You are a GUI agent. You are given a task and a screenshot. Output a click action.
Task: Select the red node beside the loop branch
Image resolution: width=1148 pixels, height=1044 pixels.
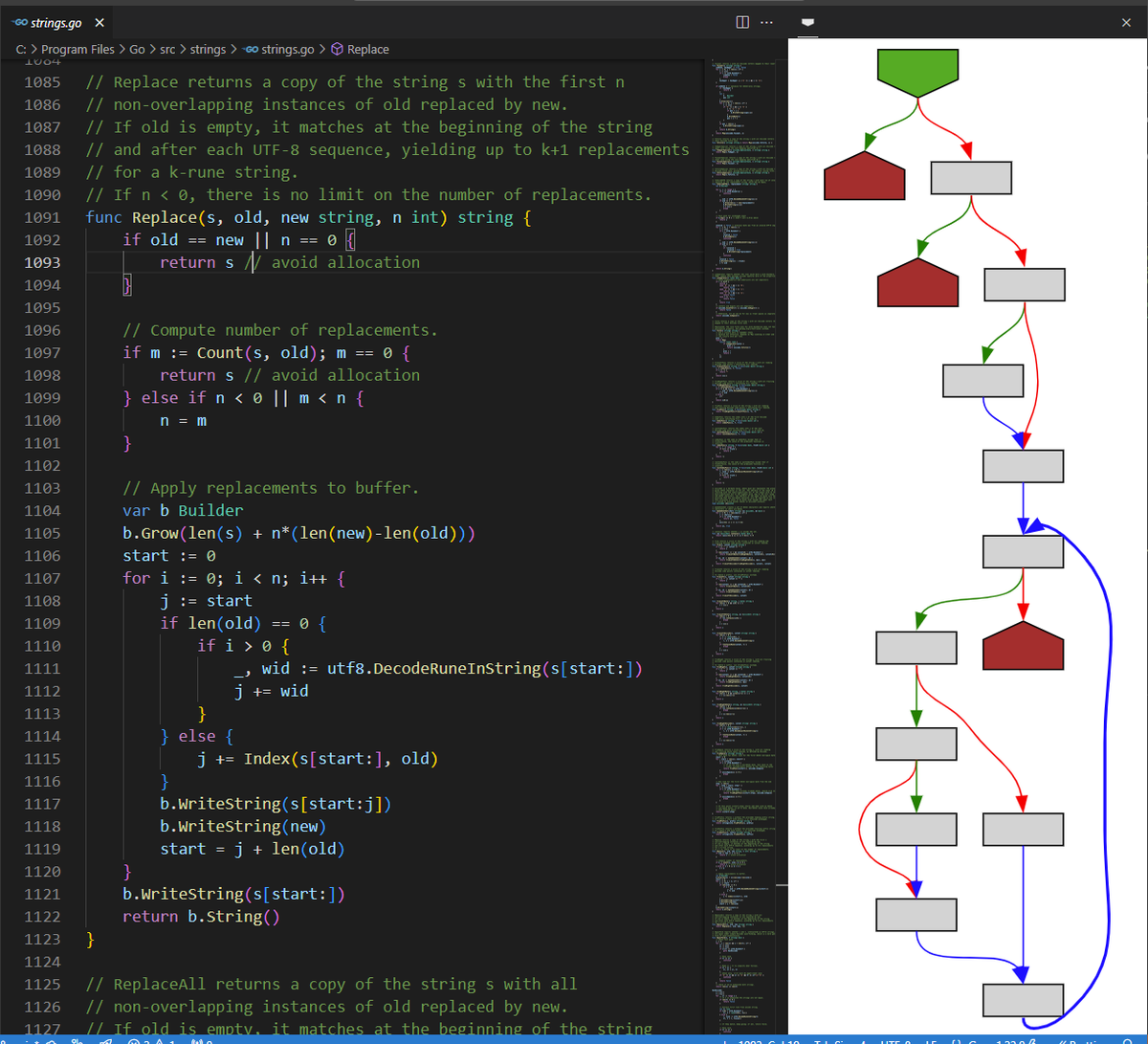point(1023,645)
